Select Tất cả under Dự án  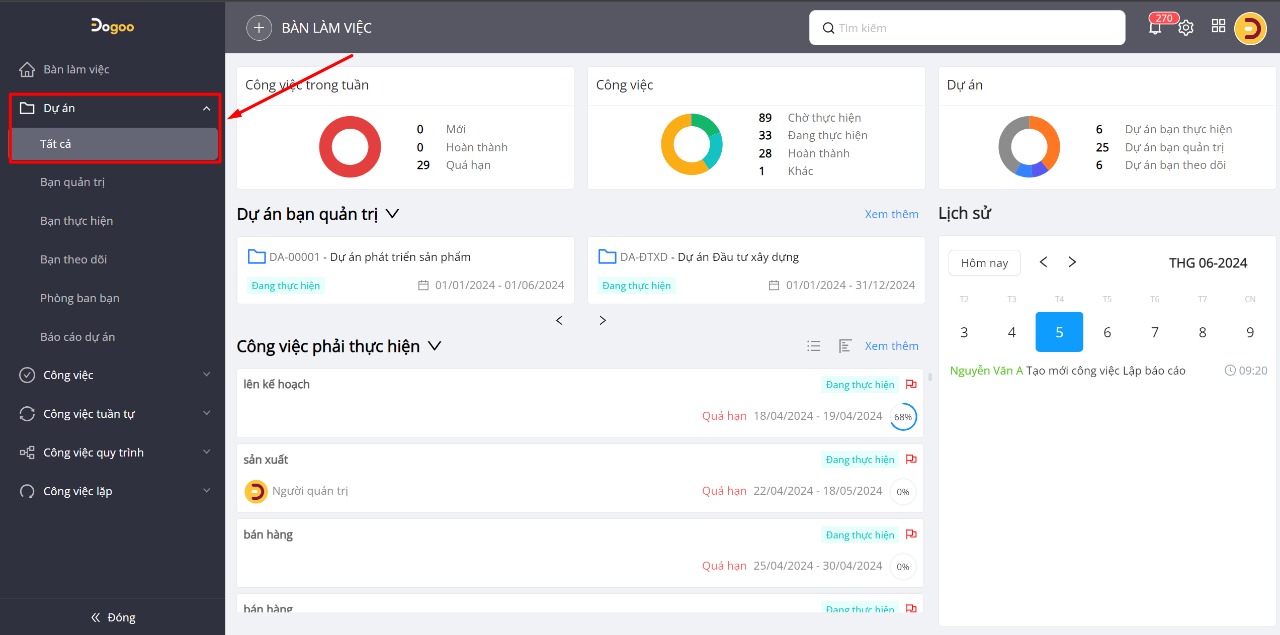113,144
